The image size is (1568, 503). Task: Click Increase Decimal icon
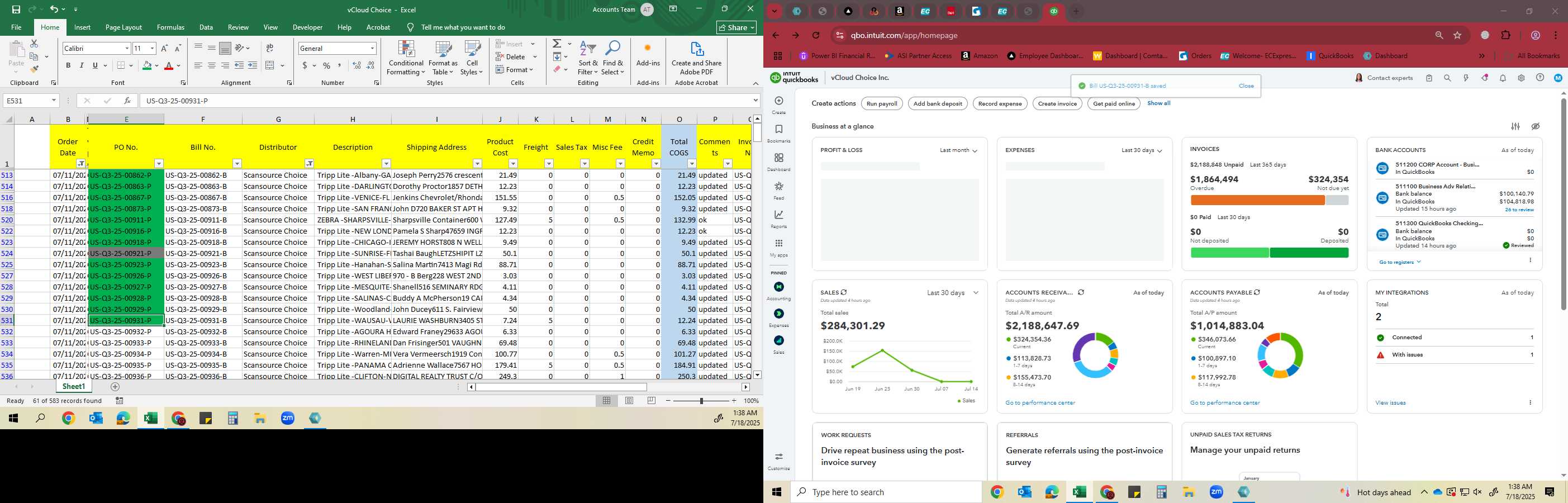click(357, 66)
